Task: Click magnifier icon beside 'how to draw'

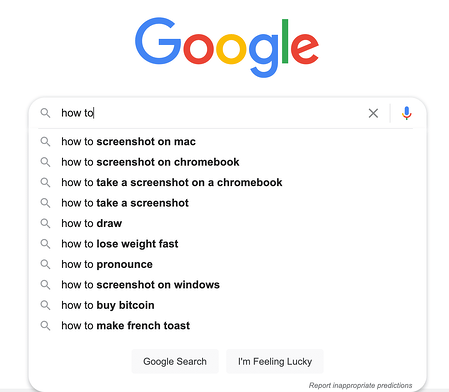Action: 45,223
